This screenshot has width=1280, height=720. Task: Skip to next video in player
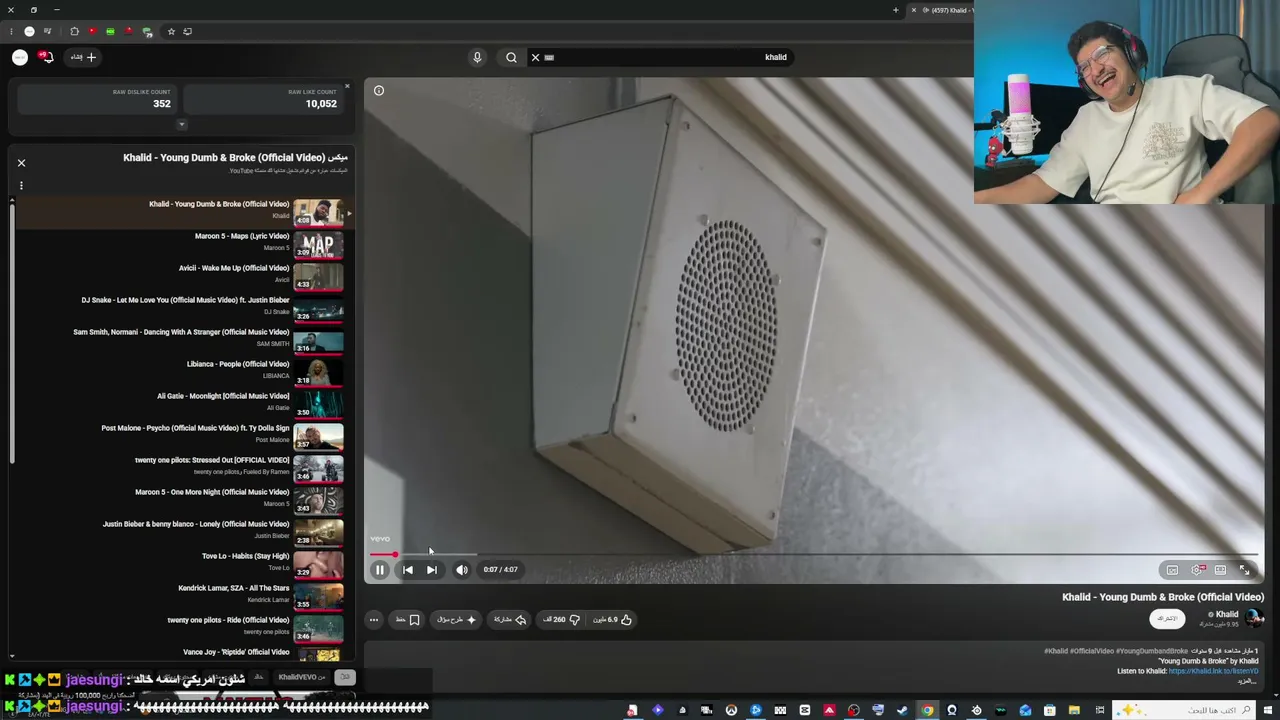(x=432, y=570)
